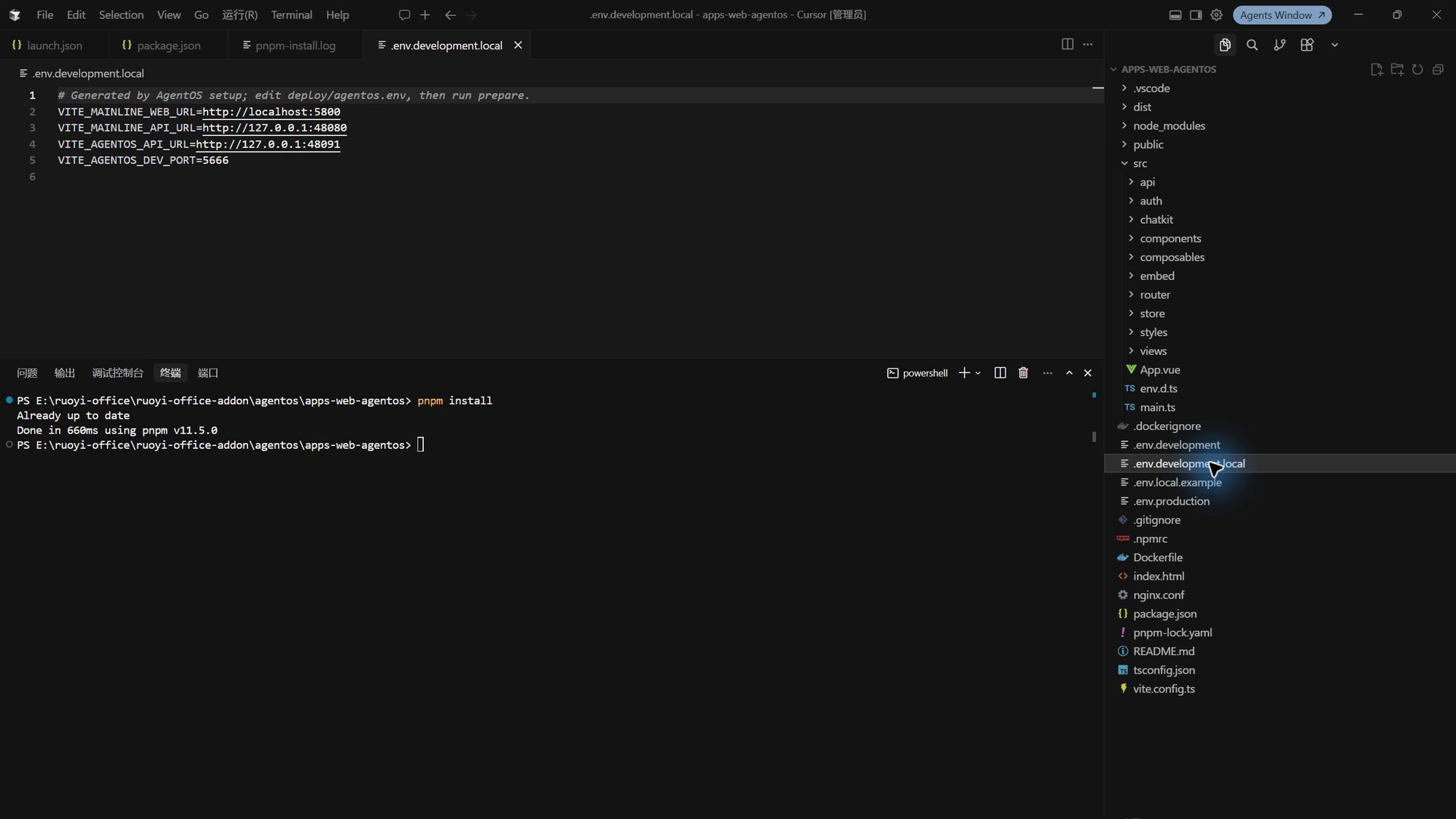This screenshot has height=819, width=1456.
Task: Create a new file in Explorer
Action: [1376, 70]
